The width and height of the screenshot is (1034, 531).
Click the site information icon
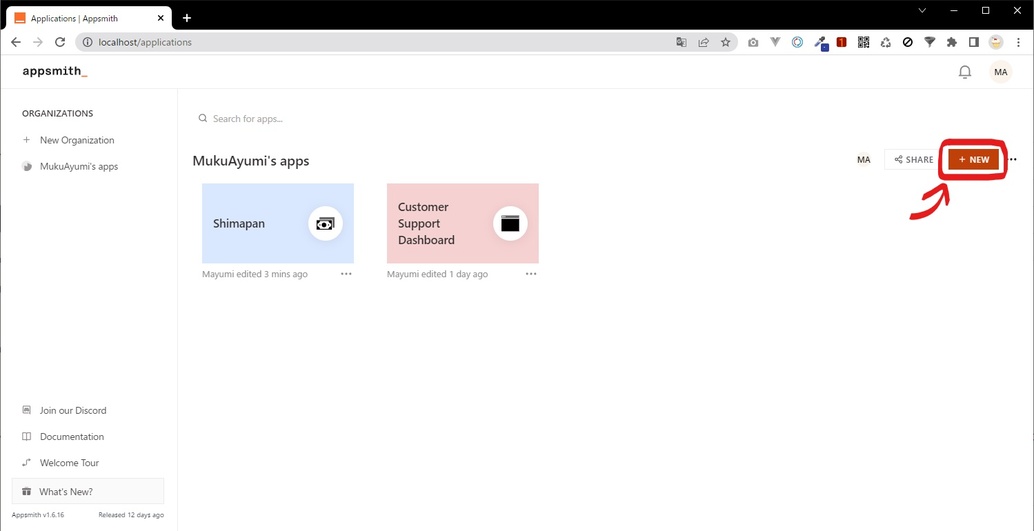tap(87, 42)
